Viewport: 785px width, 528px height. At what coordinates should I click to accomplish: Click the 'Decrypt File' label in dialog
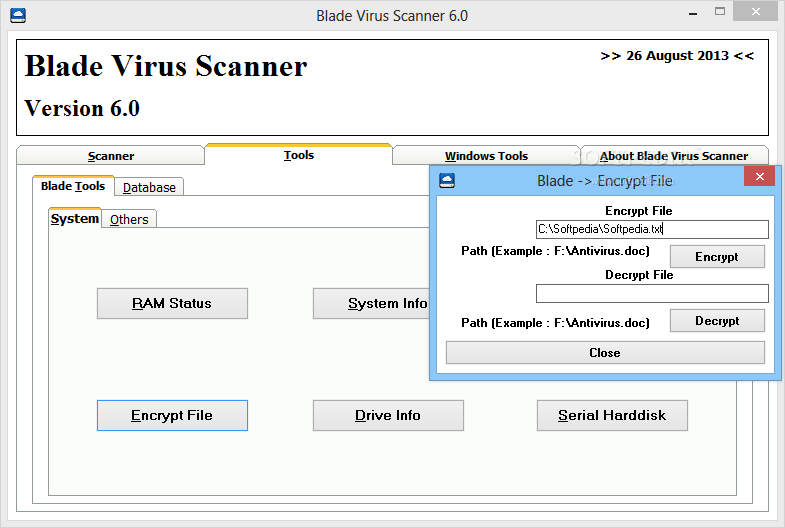click(x=639, y=275)
